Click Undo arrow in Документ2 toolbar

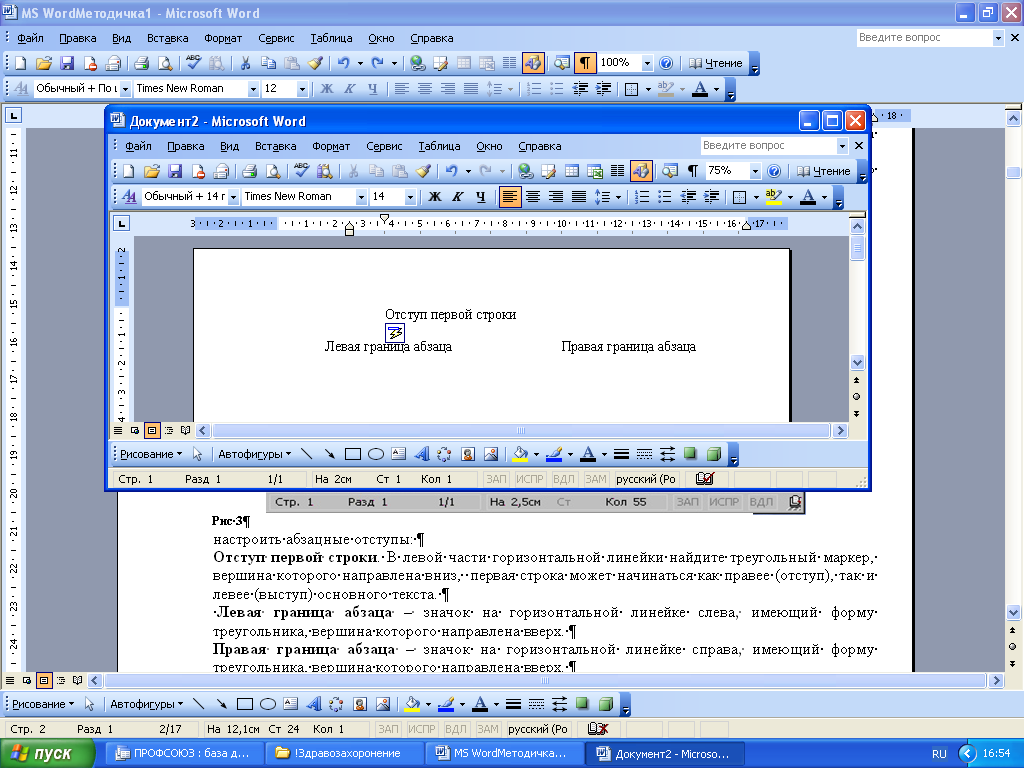pyautogui.click(x=451, y=171)
